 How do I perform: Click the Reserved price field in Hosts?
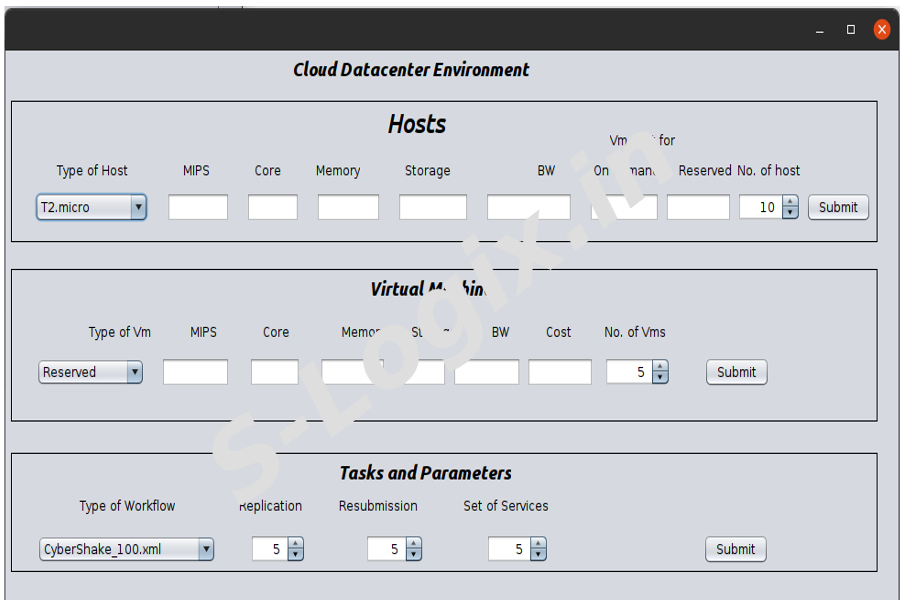pos(698,208)
